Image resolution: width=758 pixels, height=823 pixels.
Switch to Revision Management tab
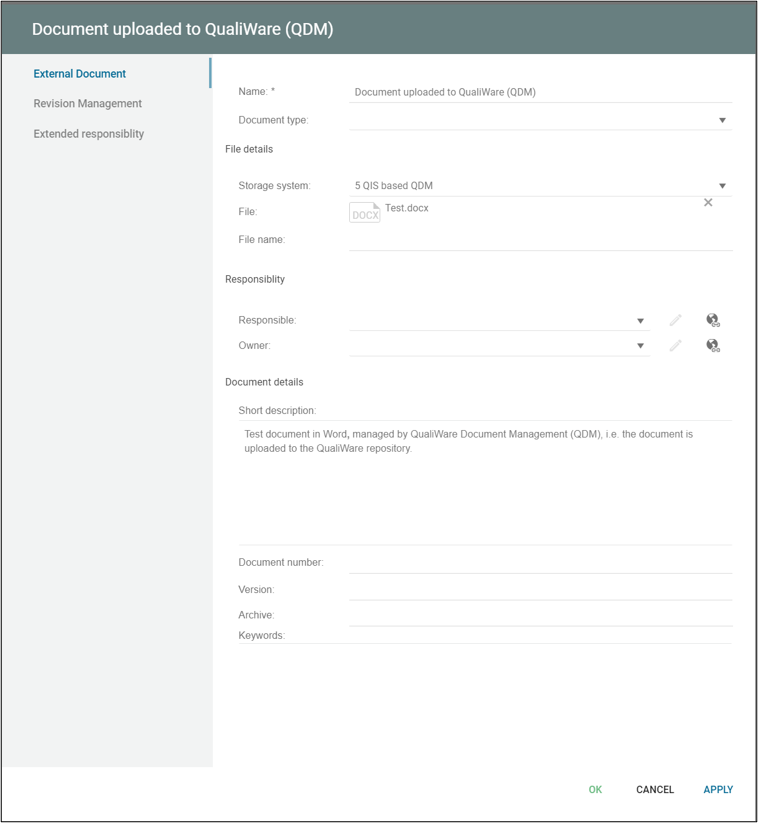point(88,103)
